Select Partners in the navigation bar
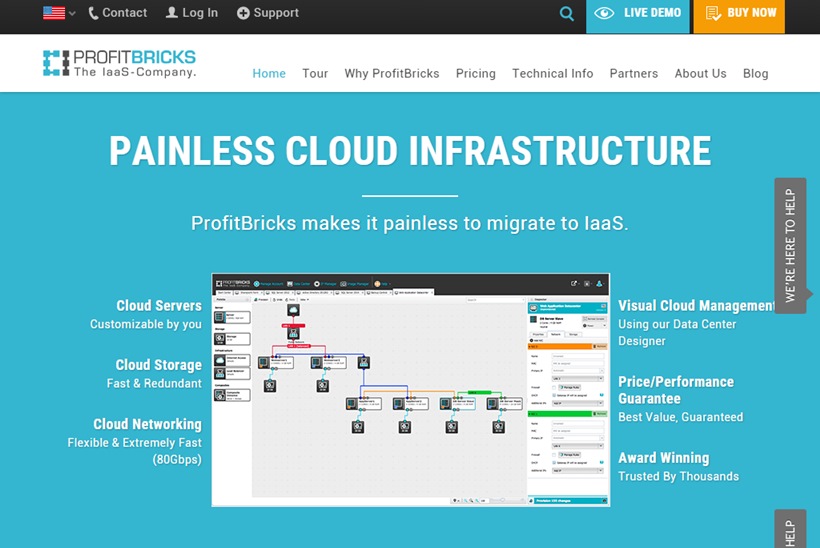820x548 pixels. click(x=634, y=73)
